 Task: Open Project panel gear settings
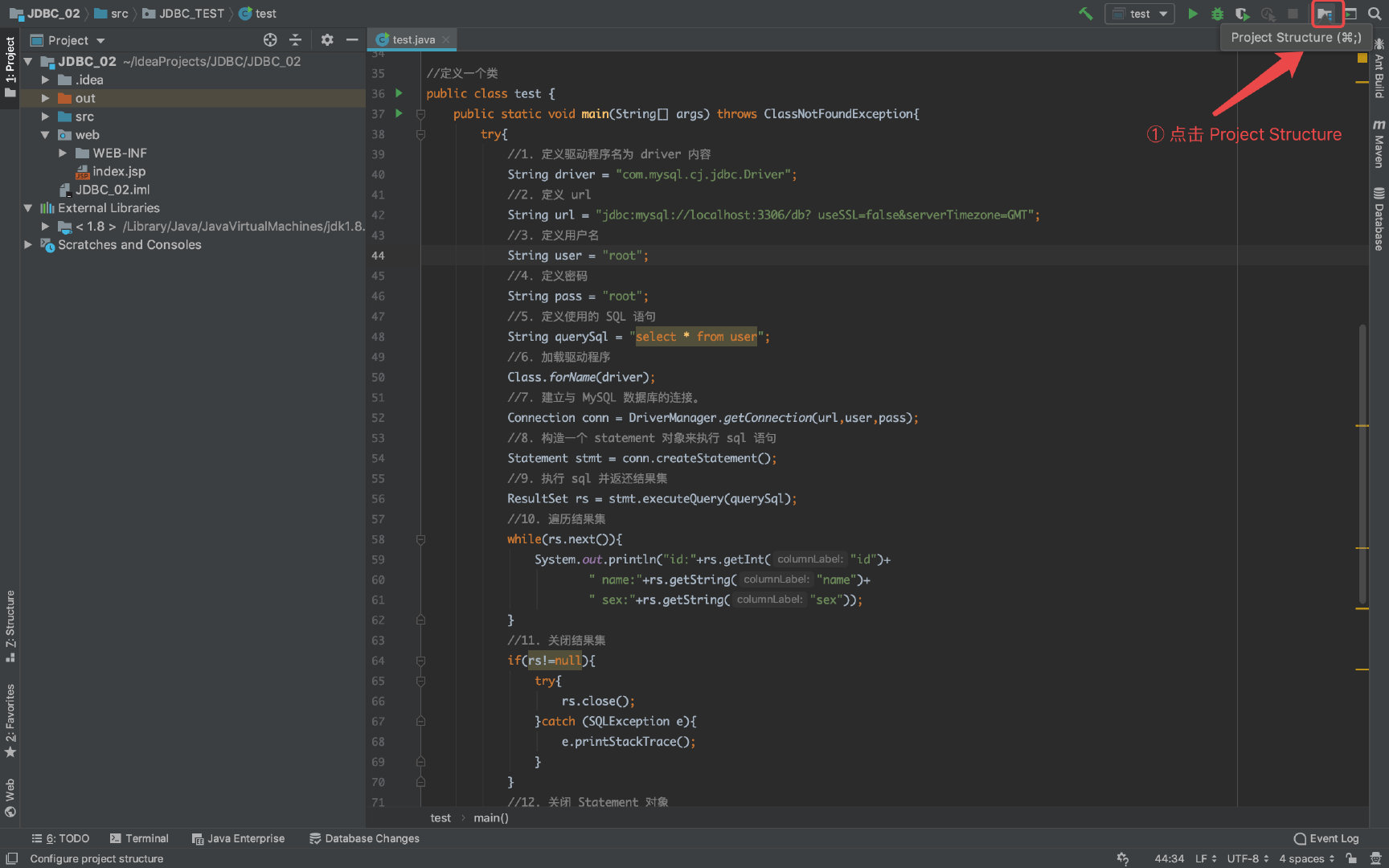326,40
